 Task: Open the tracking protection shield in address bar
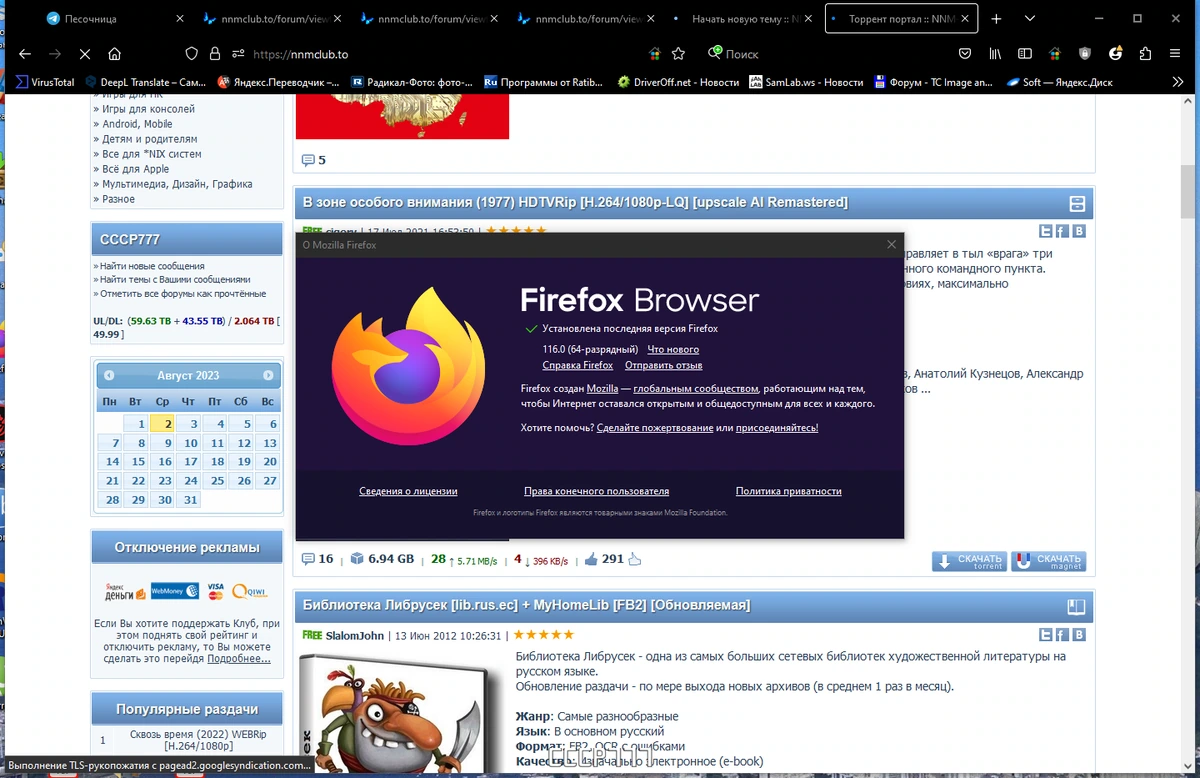[x=192, y=54]
